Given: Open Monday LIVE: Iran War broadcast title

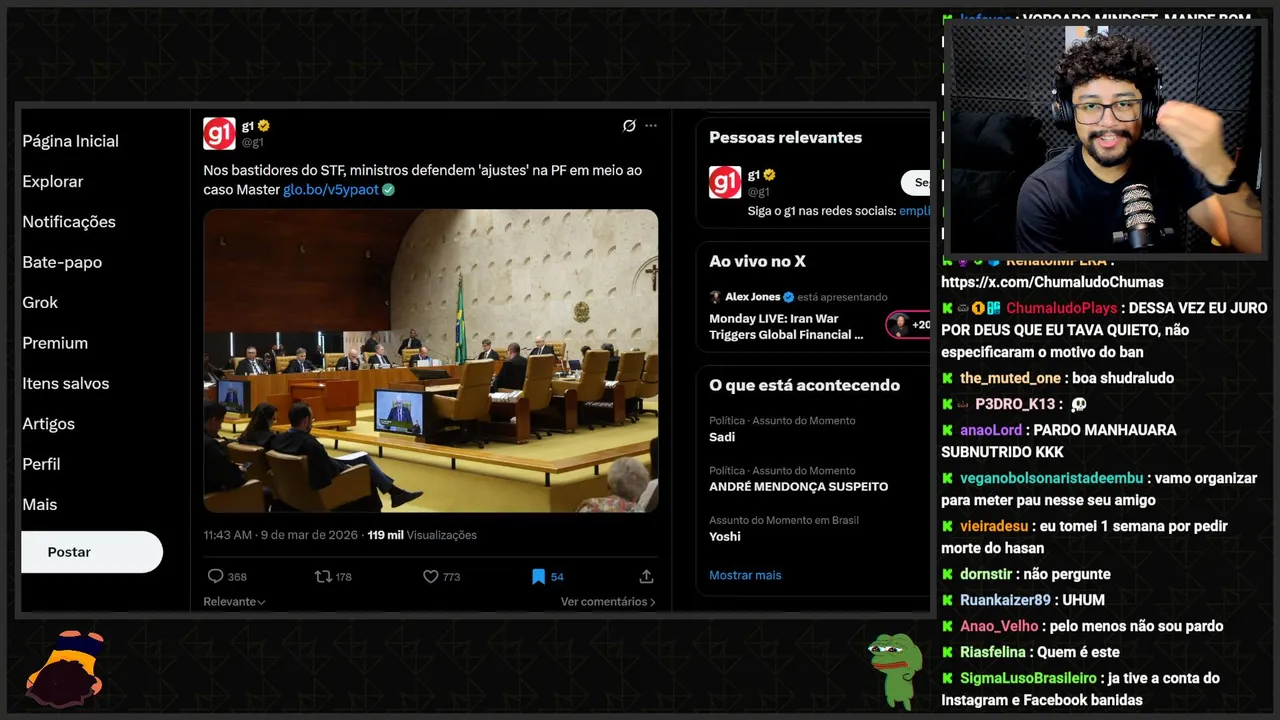Looking at the screenshot, I should click(786, 326).
